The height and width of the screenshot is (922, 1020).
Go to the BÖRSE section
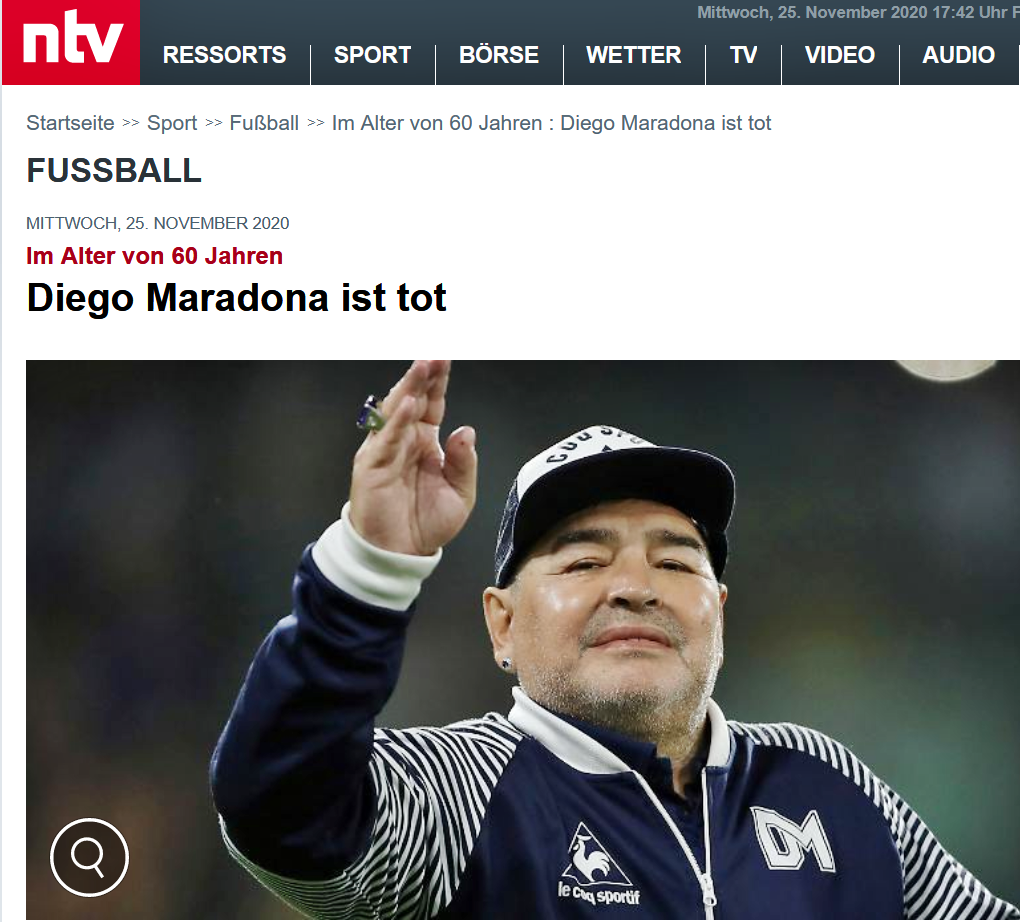click(499, 55)
